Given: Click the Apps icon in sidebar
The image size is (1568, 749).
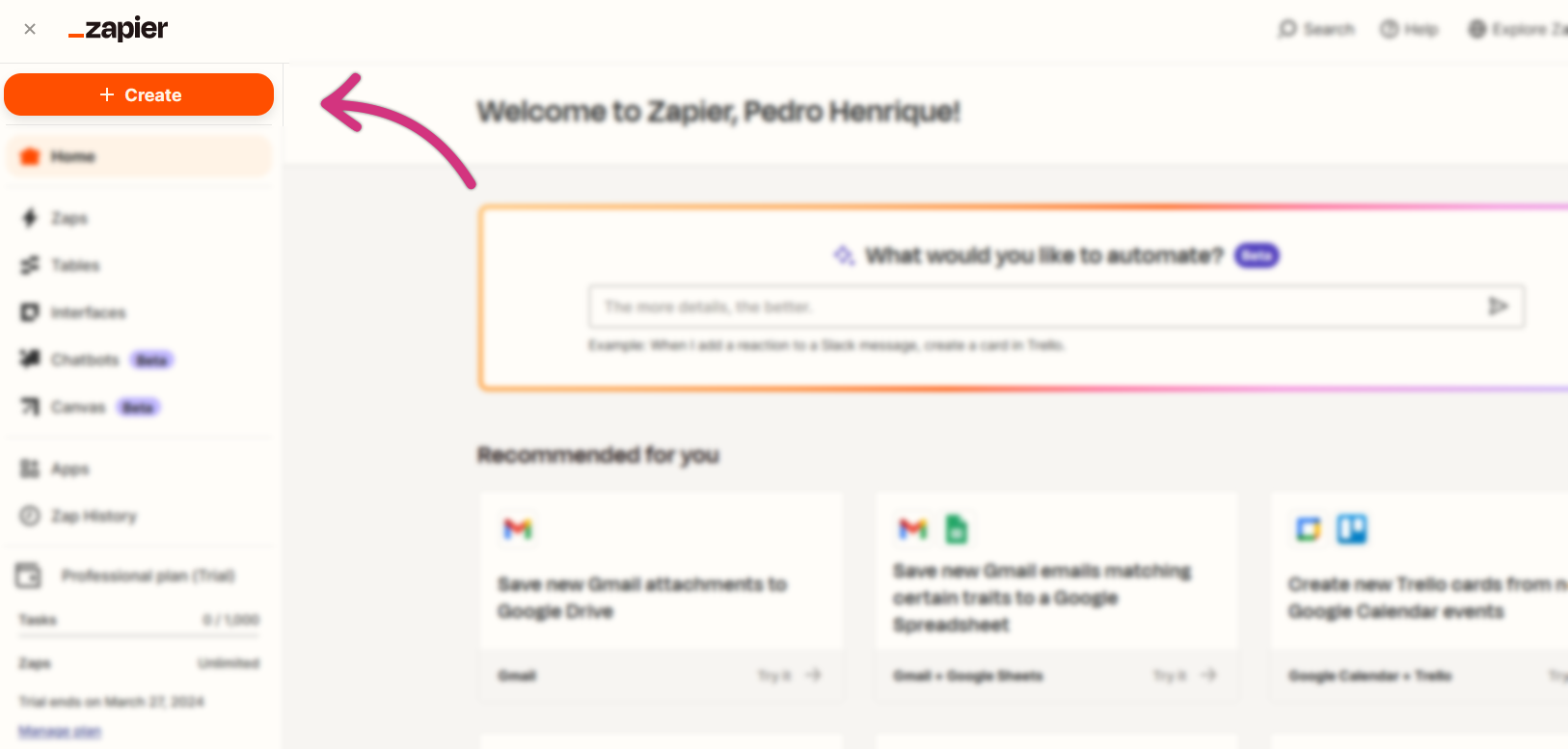Looking at the screenshot, I should (x=30, y=468).
